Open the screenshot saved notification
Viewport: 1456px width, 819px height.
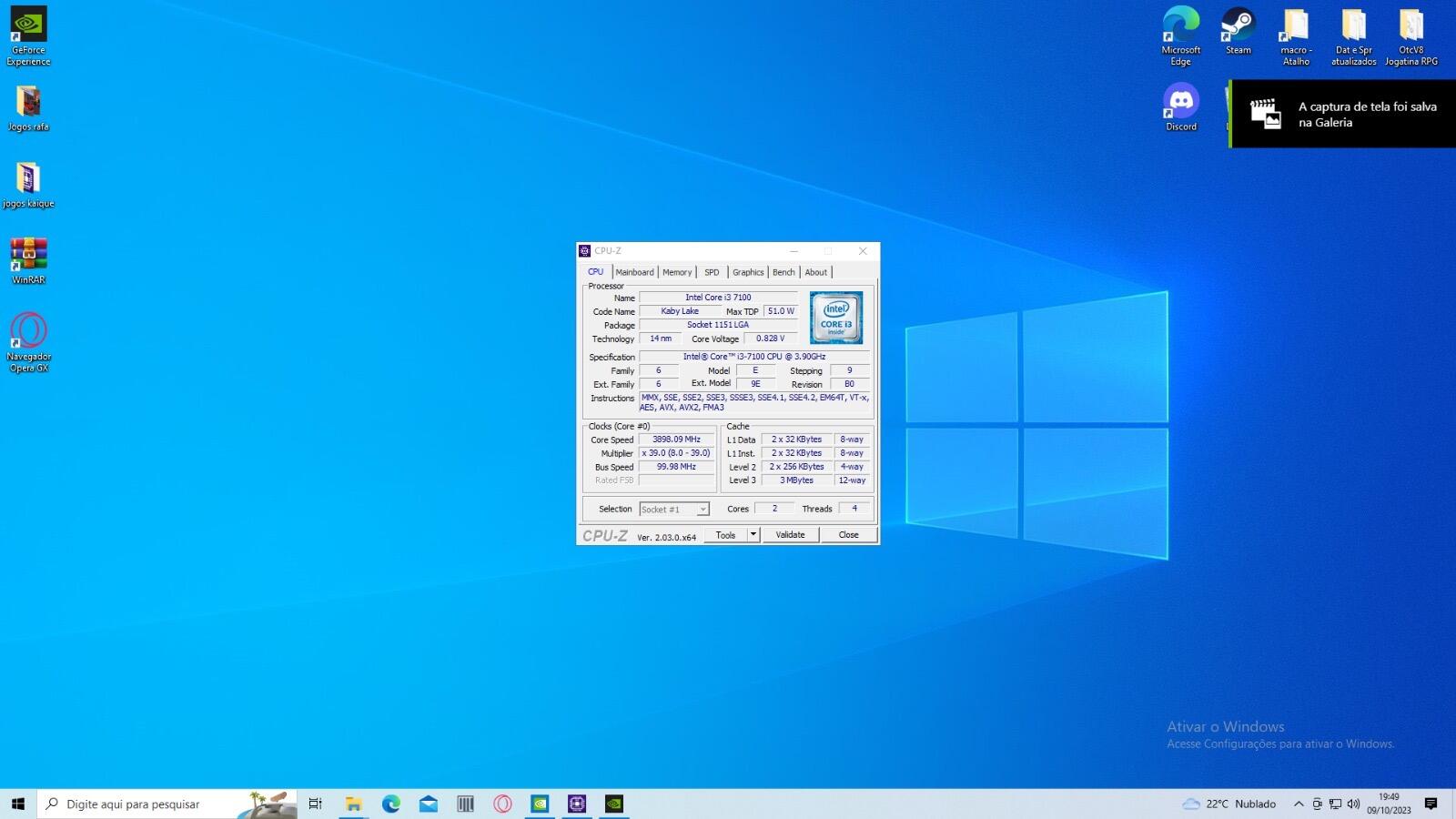1343,114
